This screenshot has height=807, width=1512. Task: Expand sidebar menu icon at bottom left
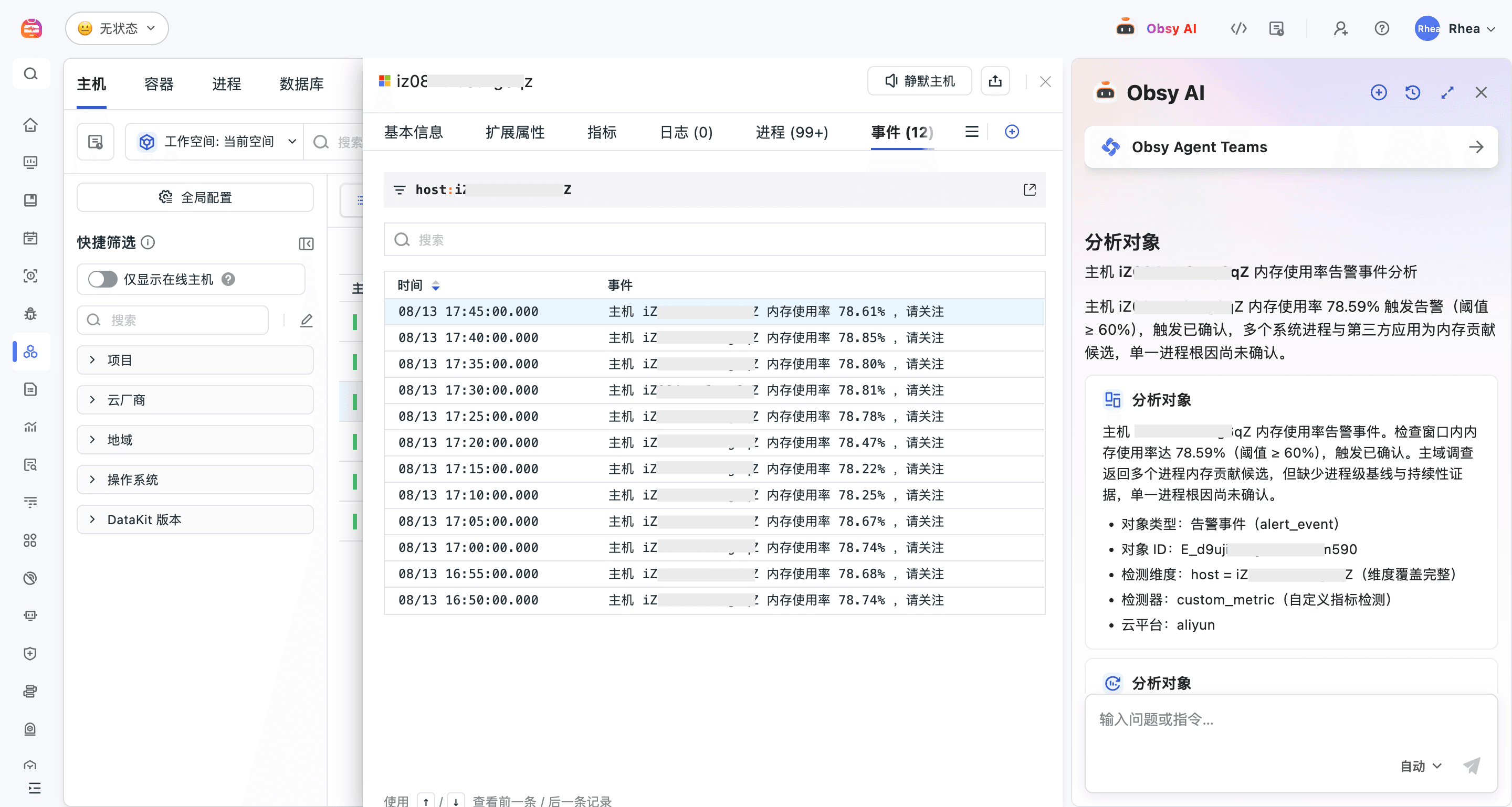coord(34,788)
